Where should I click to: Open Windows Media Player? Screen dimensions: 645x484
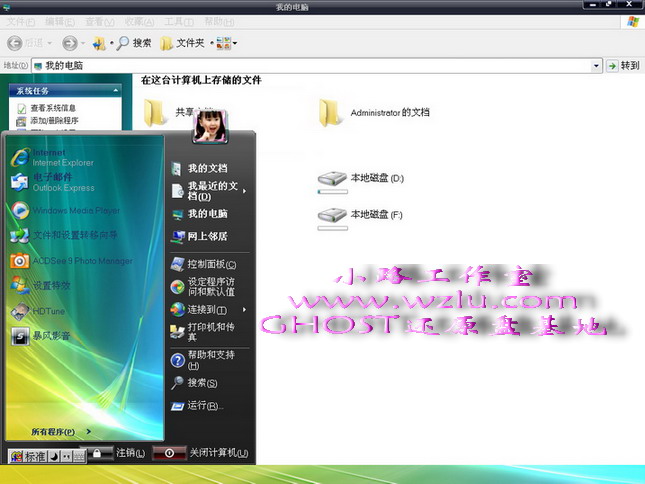coord(65,211)
